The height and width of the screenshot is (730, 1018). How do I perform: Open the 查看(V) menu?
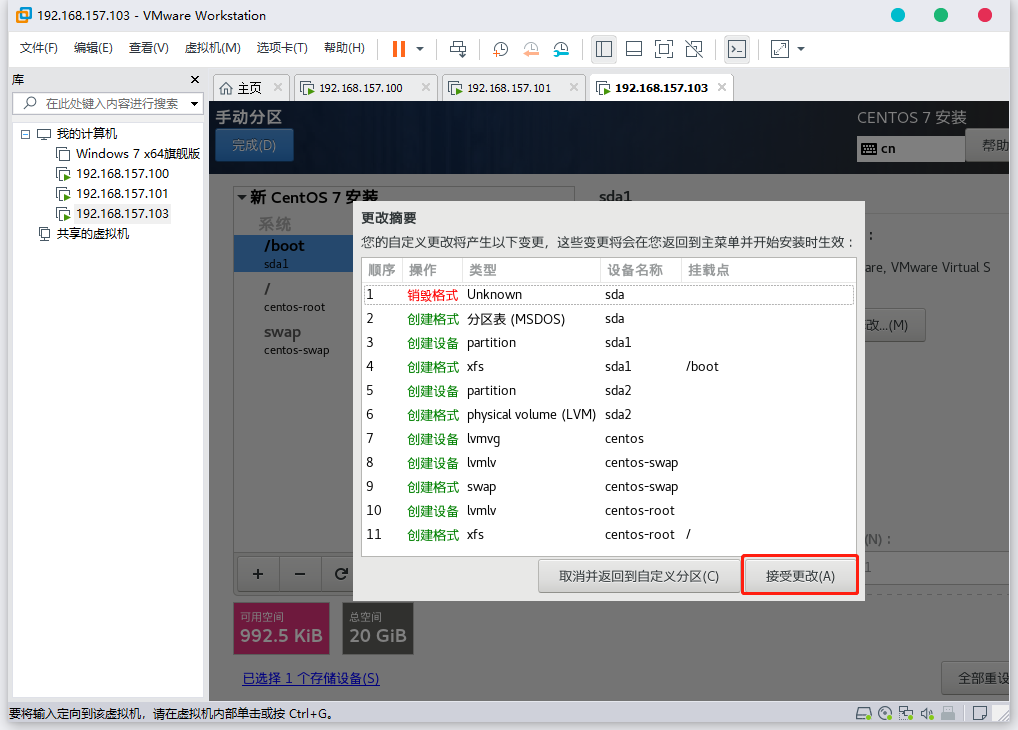point(149,48)
